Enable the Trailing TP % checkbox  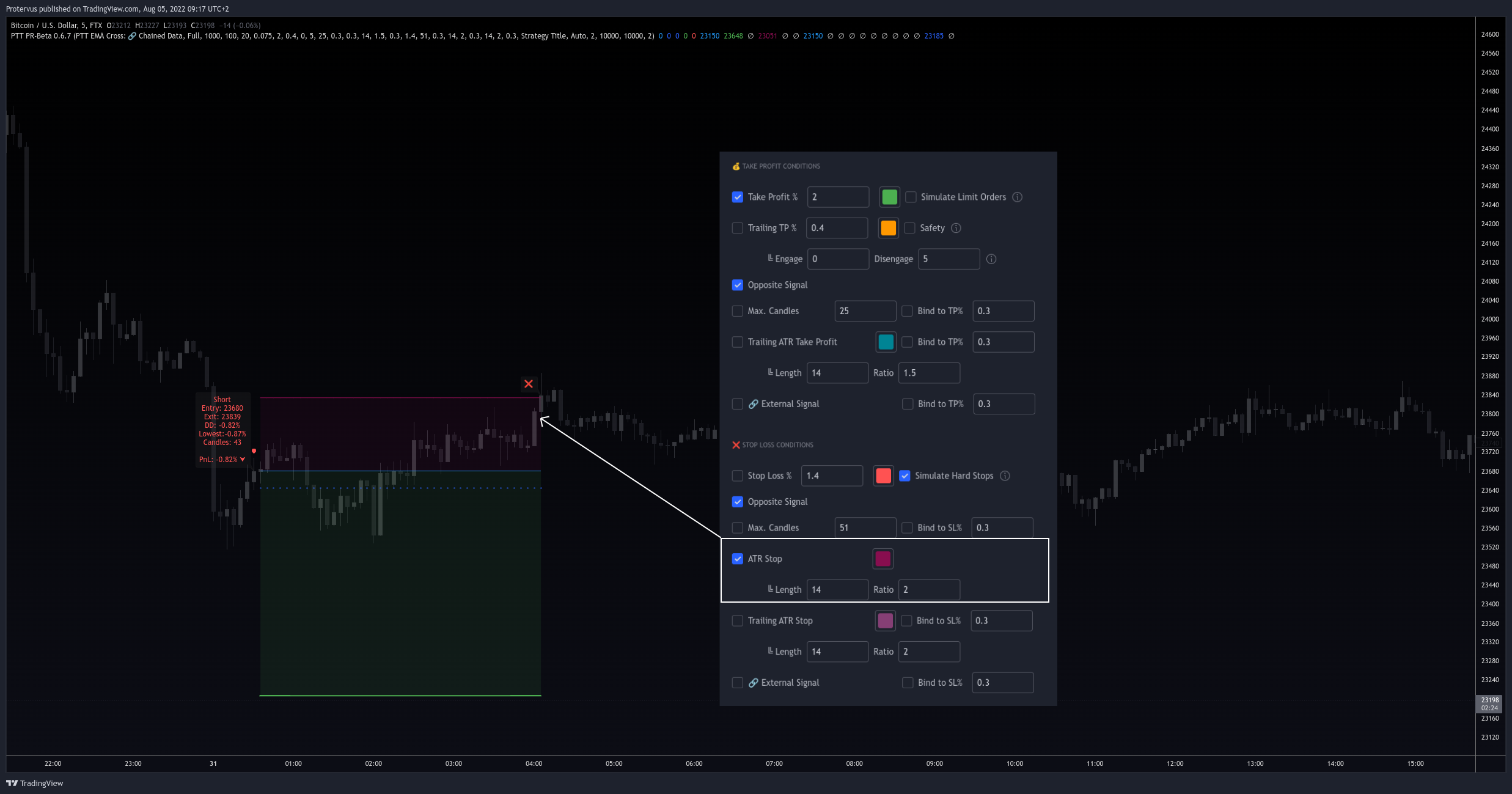click(x=738, y=228)
